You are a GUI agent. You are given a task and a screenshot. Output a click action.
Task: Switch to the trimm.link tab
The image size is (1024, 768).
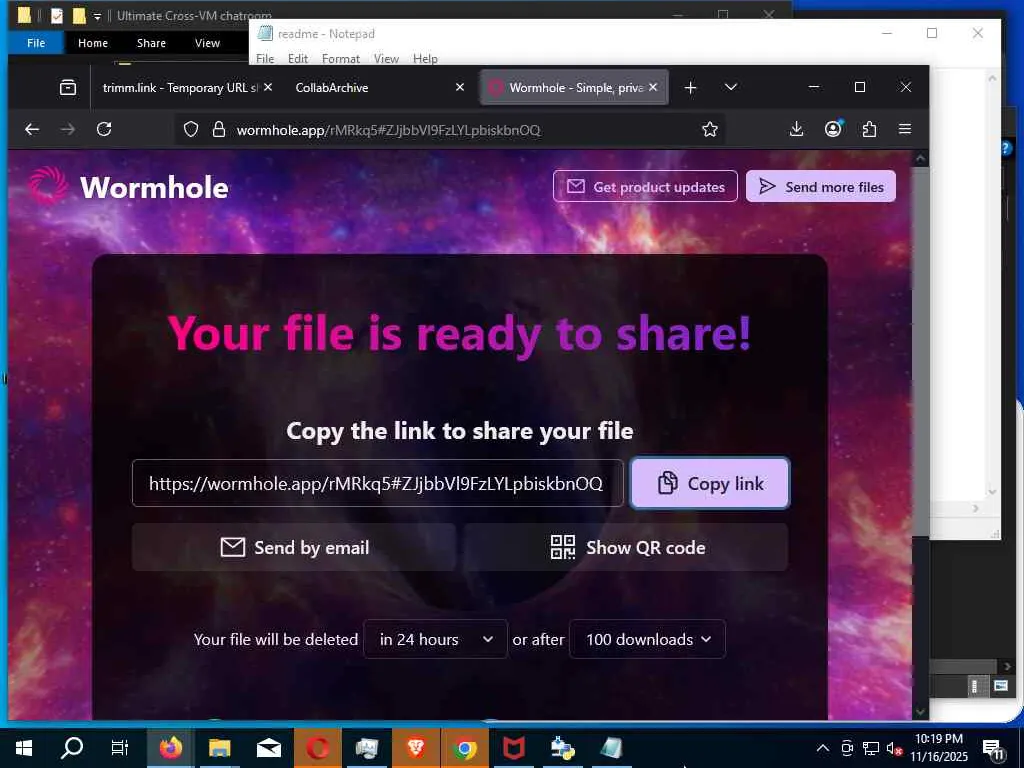(180, 88)
